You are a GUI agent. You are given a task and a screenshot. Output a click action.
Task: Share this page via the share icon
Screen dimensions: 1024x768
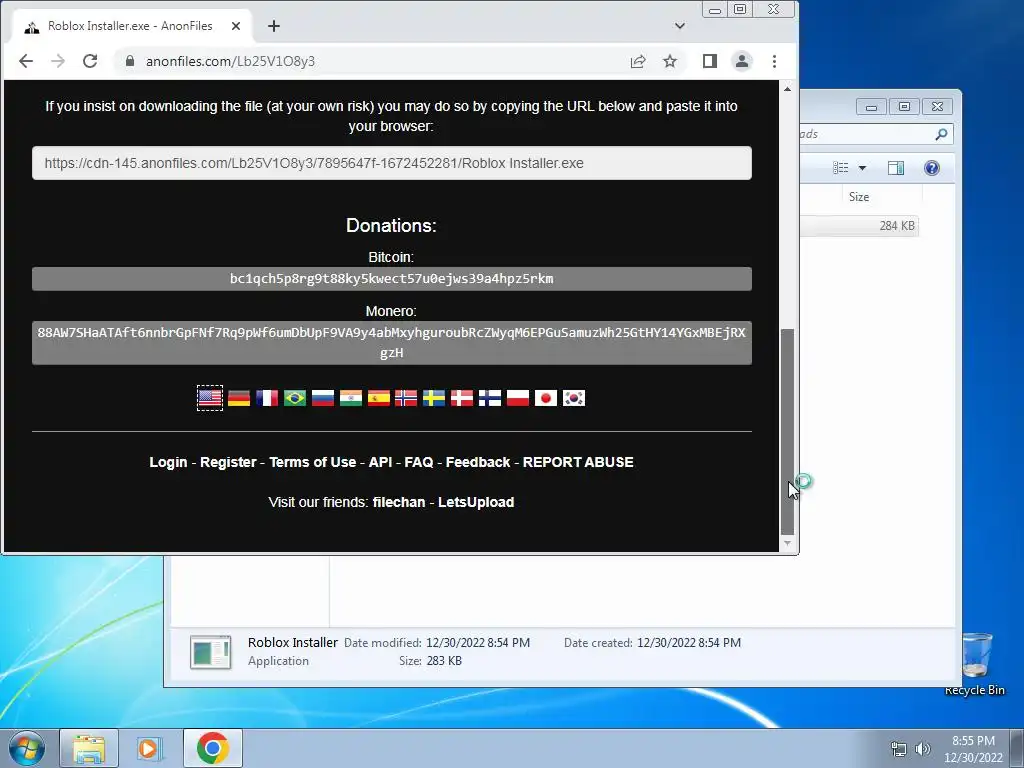[638, 61]
